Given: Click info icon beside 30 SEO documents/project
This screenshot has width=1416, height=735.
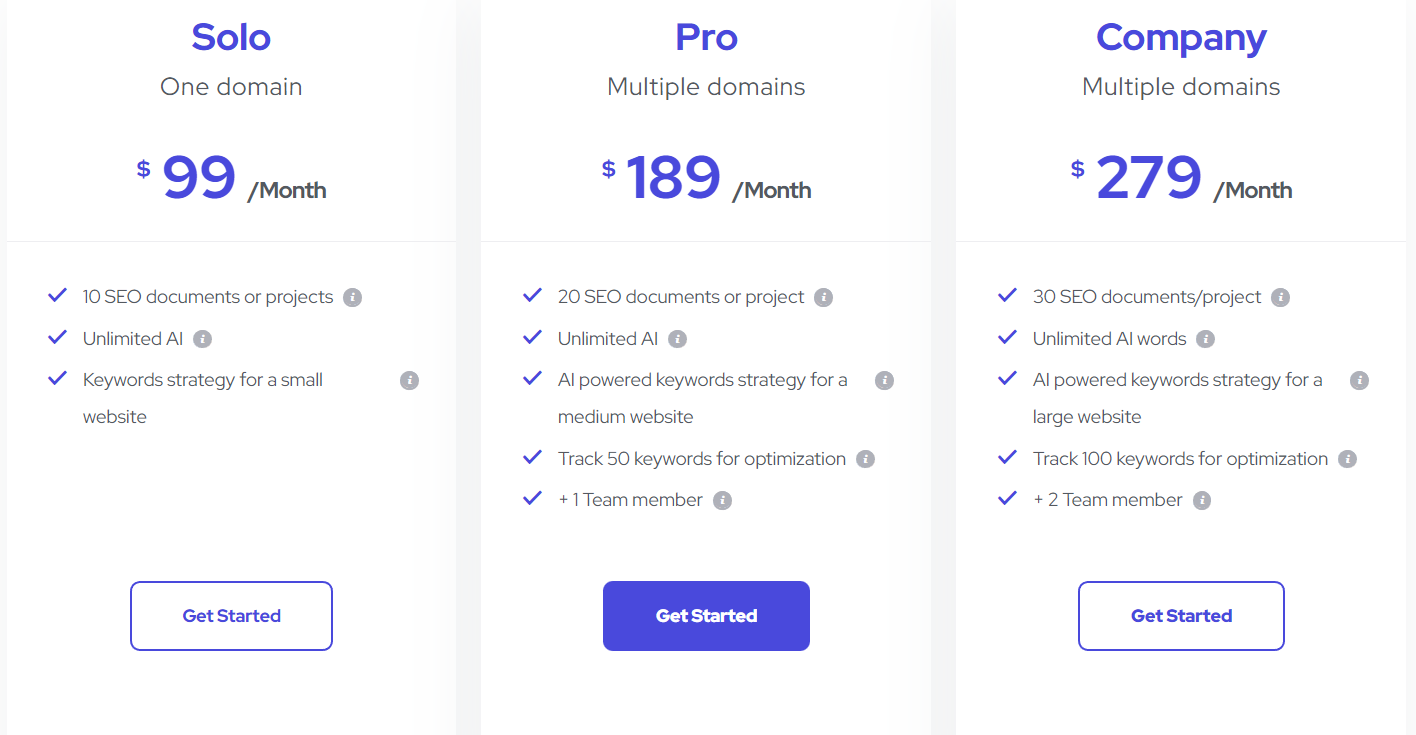Looking at the screenshot, I should pyautogui.click(x=1280, y=297).
